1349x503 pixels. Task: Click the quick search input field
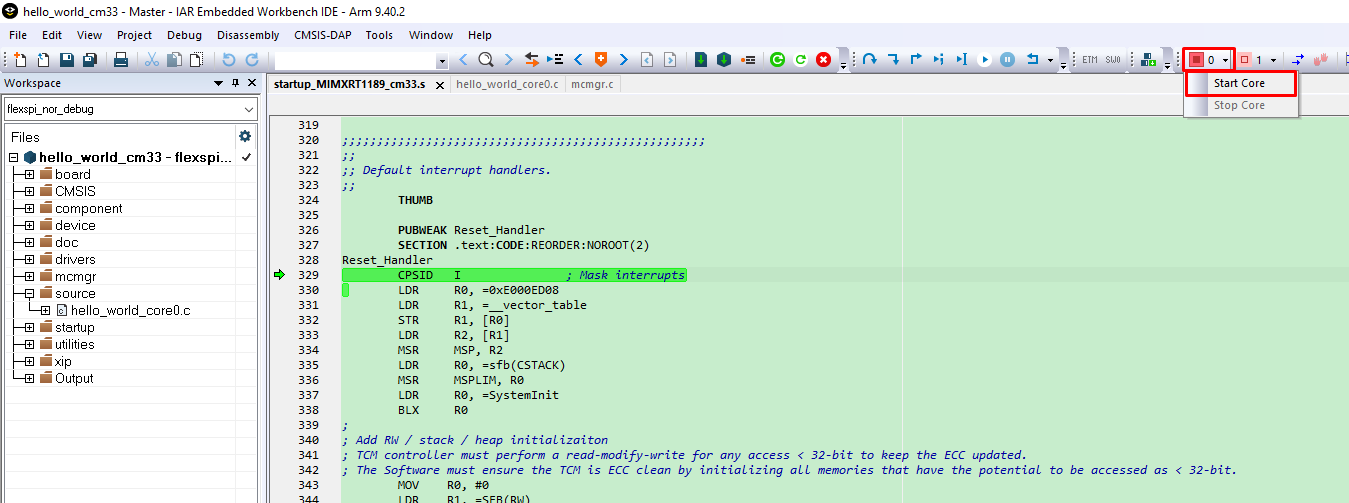pos(355,60)
